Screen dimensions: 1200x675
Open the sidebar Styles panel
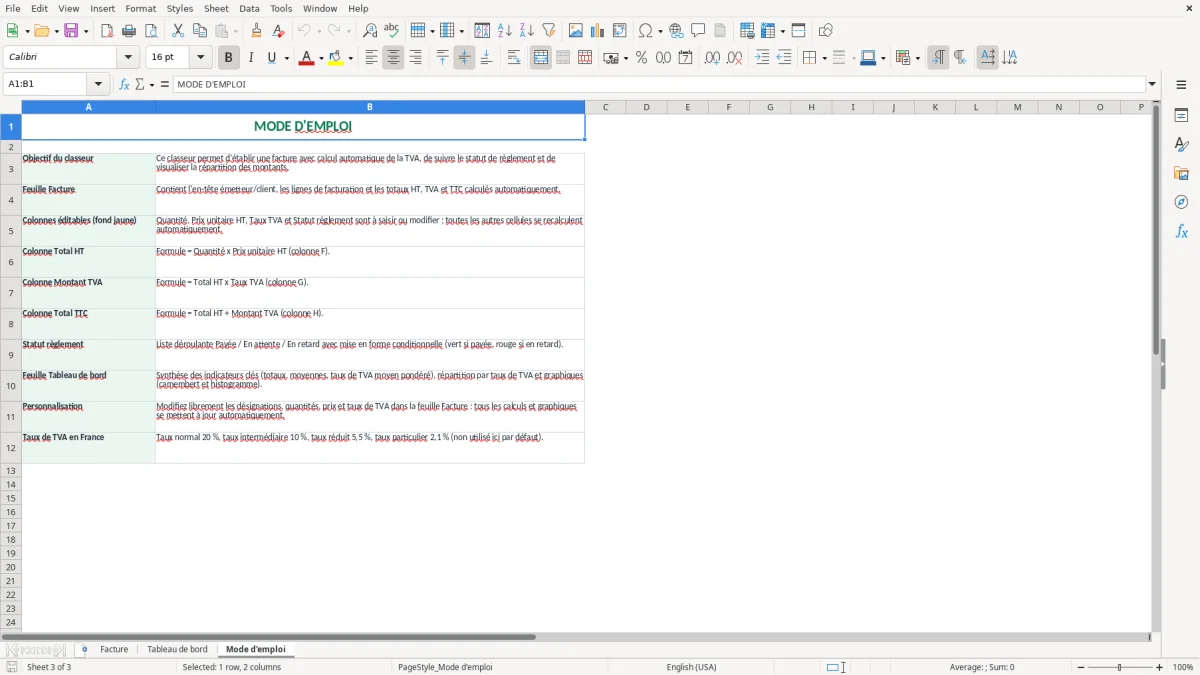pyautogui.click(x=1181, y=144)
